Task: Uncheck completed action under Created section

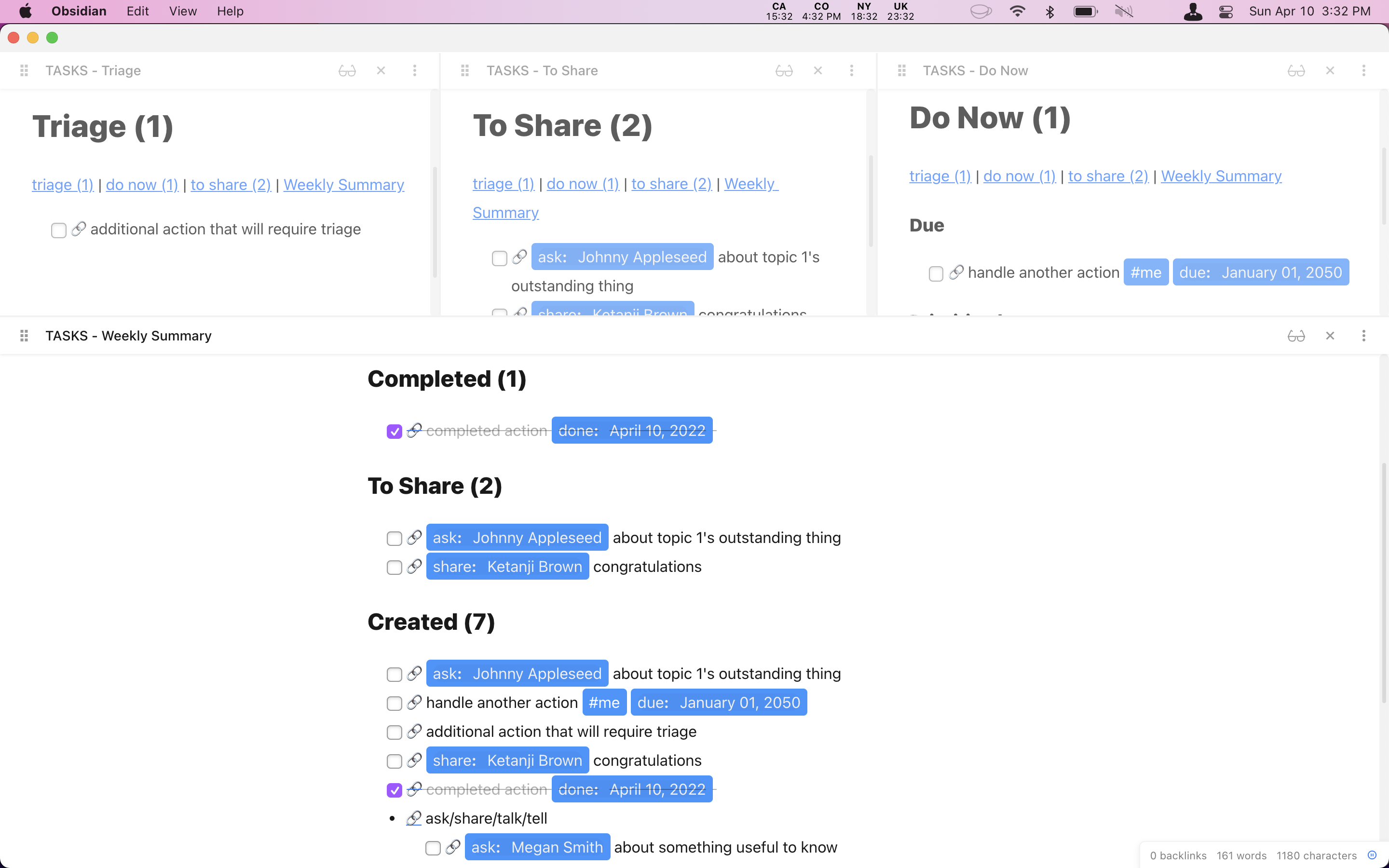Action: coord(395,790)
